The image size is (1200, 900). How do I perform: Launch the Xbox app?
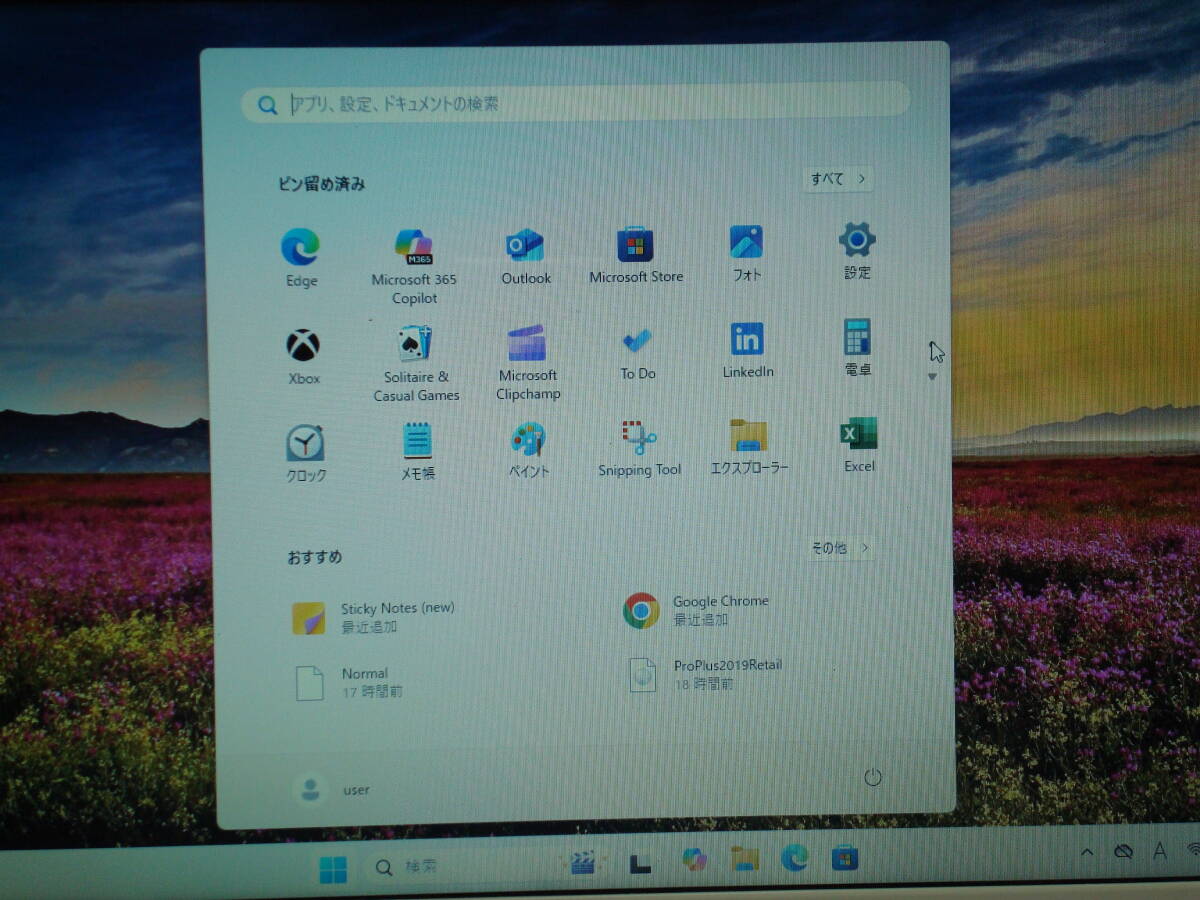pyautogui.click(x=303, y=357)
